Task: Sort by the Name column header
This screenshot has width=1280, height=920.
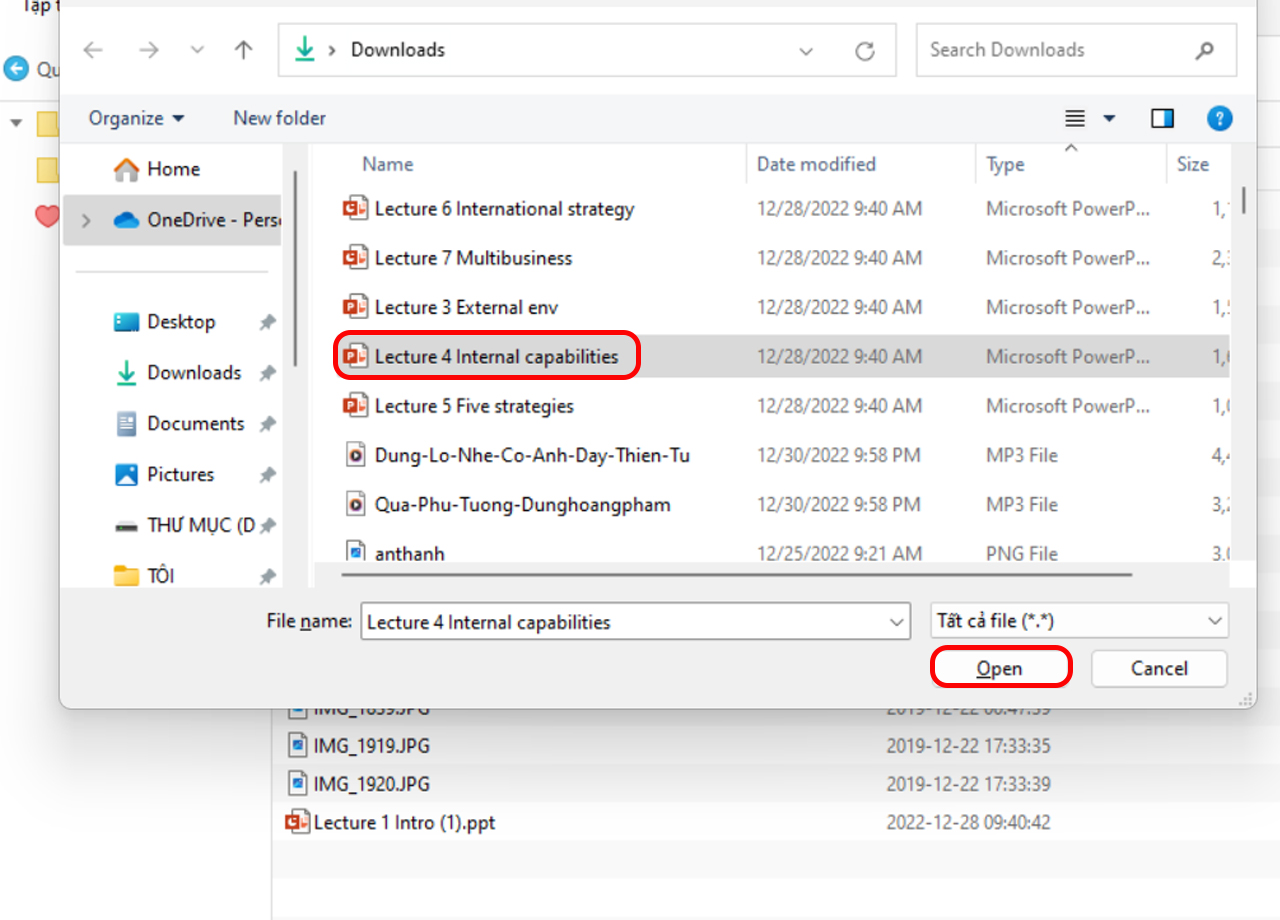Action: coord(388,164)
